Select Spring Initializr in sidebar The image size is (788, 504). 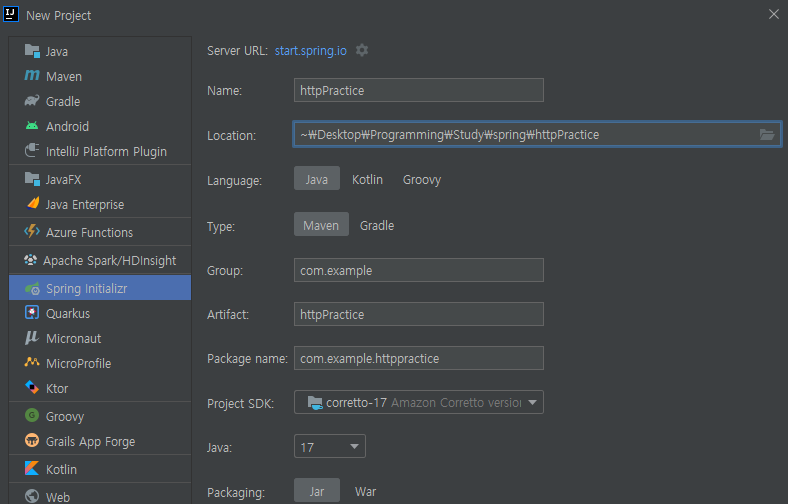coord(100,287)
